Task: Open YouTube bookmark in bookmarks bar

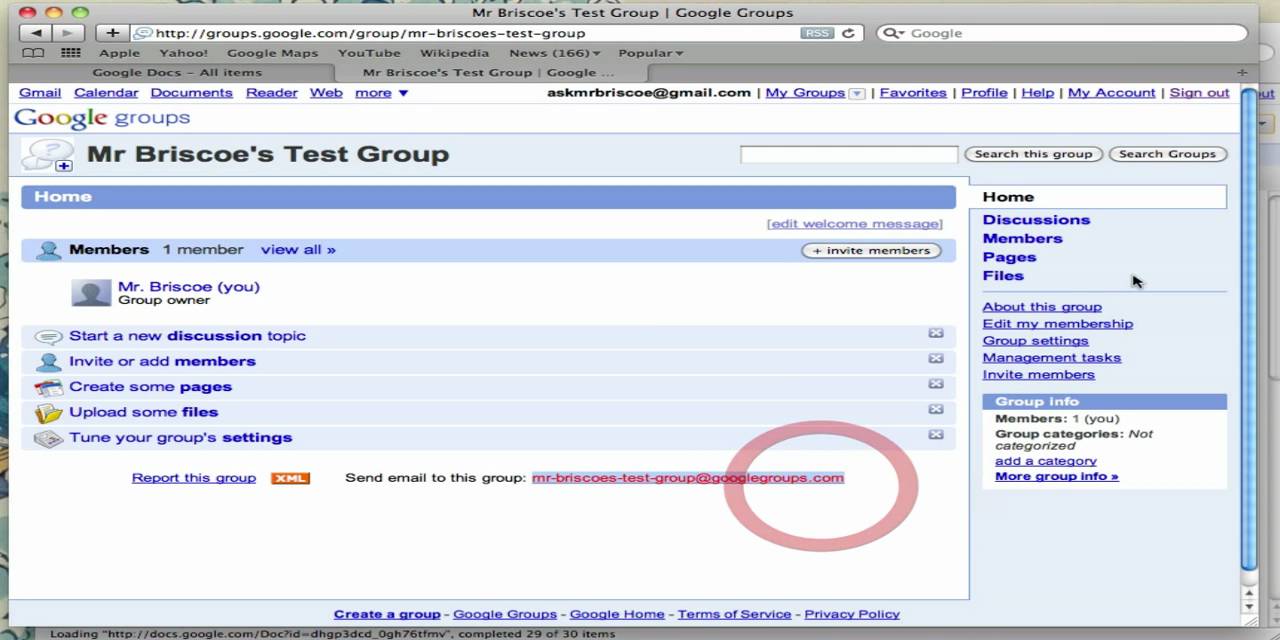Action: tap(369, 53)
